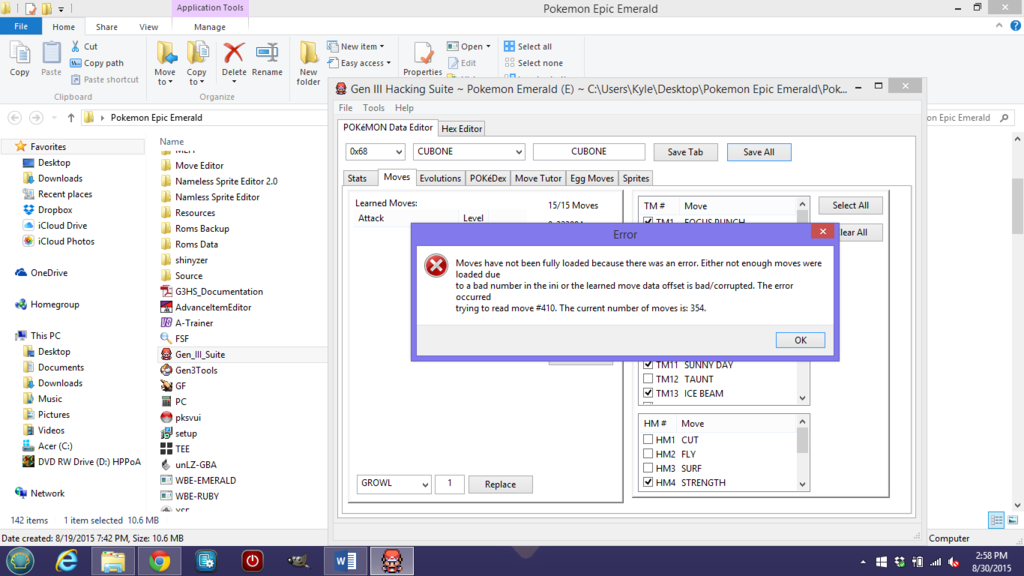Click the Gen III Suite taskbar icon

[392, 561]
